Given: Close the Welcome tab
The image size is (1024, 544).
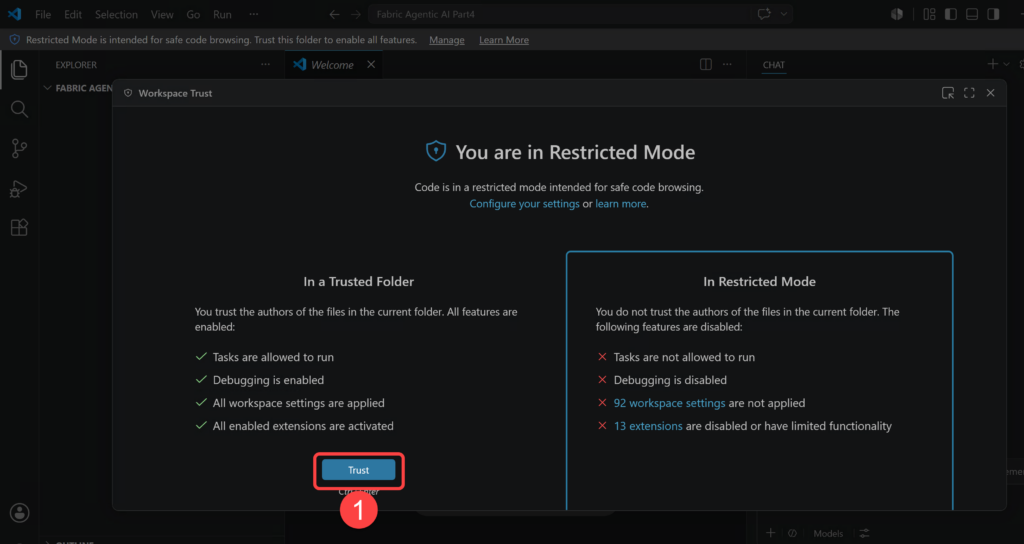Looking at the screenshot, I should tap(371, 65).
